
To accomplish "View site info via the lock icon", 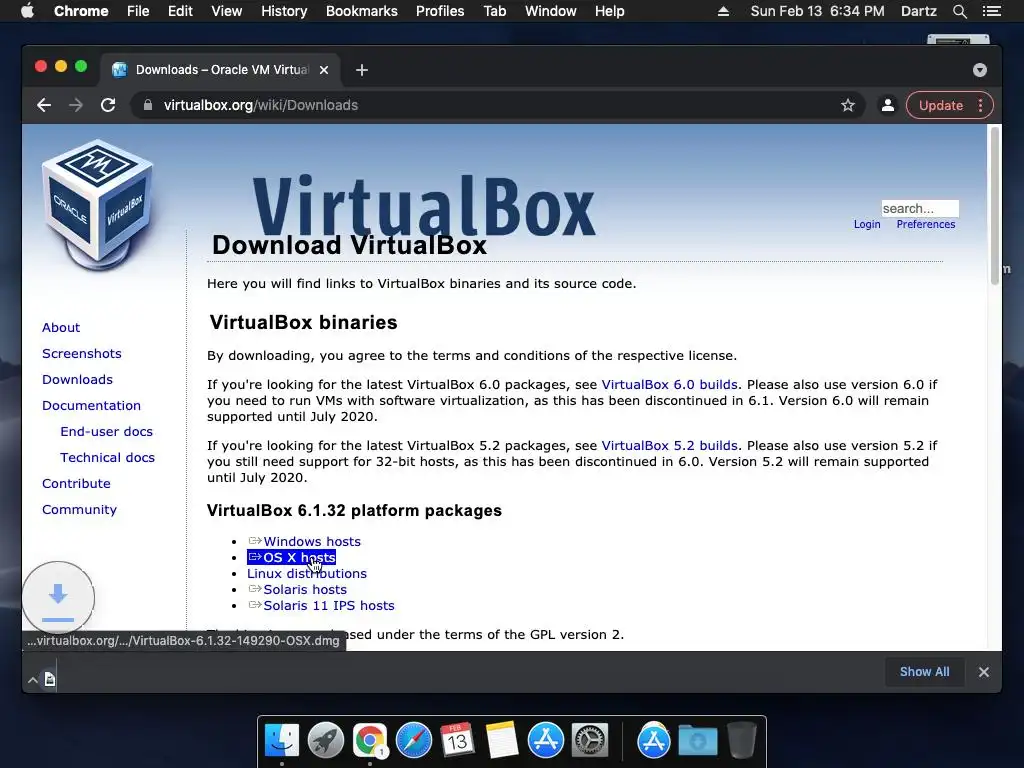I will pyautogui.click(x=148, y=105).
